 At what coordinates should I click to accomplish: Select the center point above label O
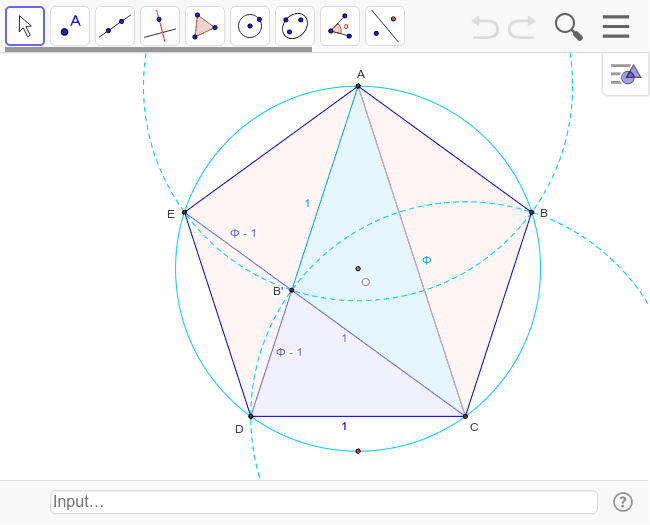[358, 269]
